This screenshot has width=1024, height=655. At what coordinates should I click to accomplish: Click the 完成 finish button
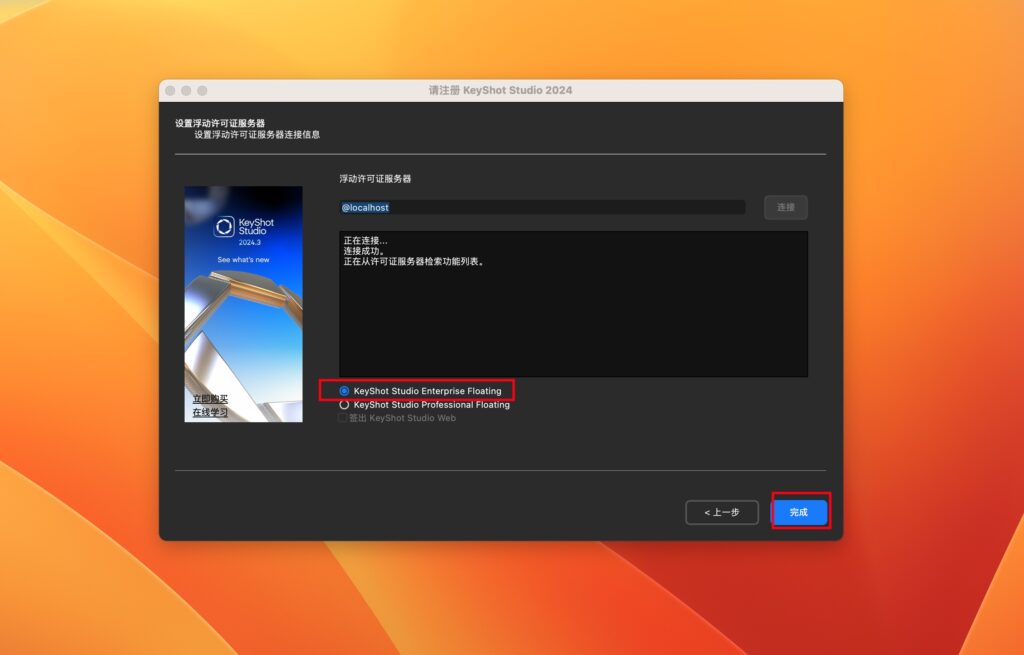800,511
